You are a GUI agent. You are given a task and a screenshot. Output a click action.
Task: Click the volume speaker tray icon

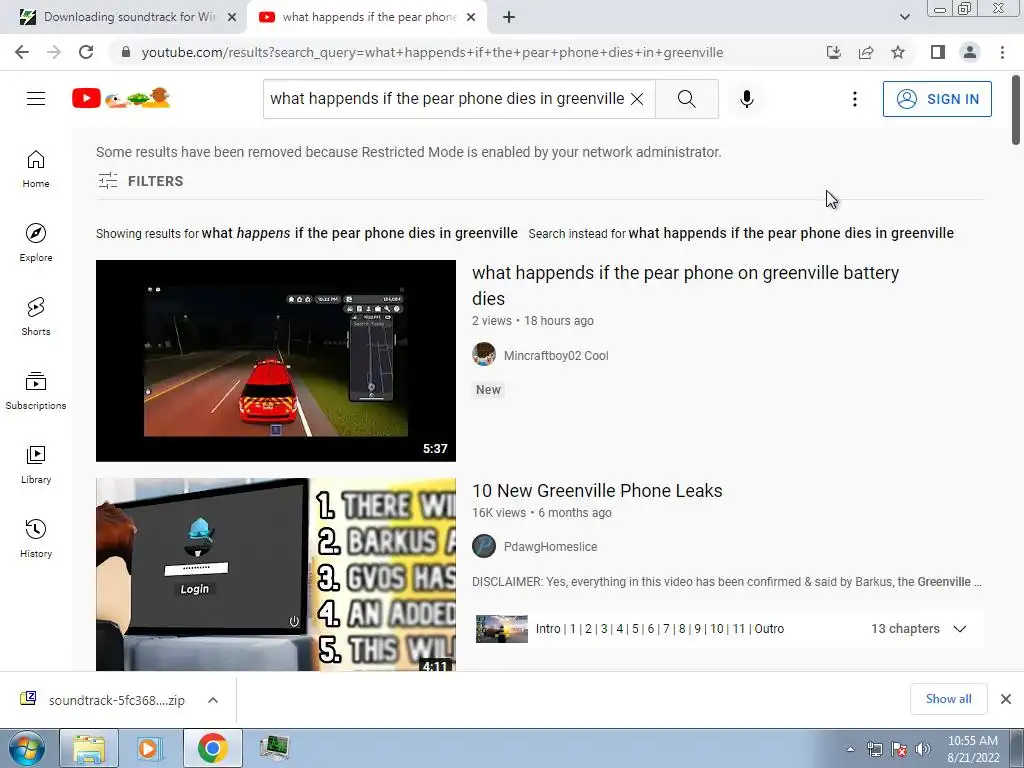click(923, 749)
